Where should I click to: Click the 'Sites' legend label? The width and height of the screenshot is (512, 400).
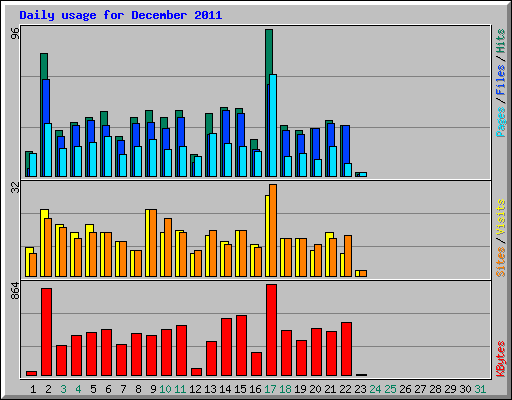500,262
